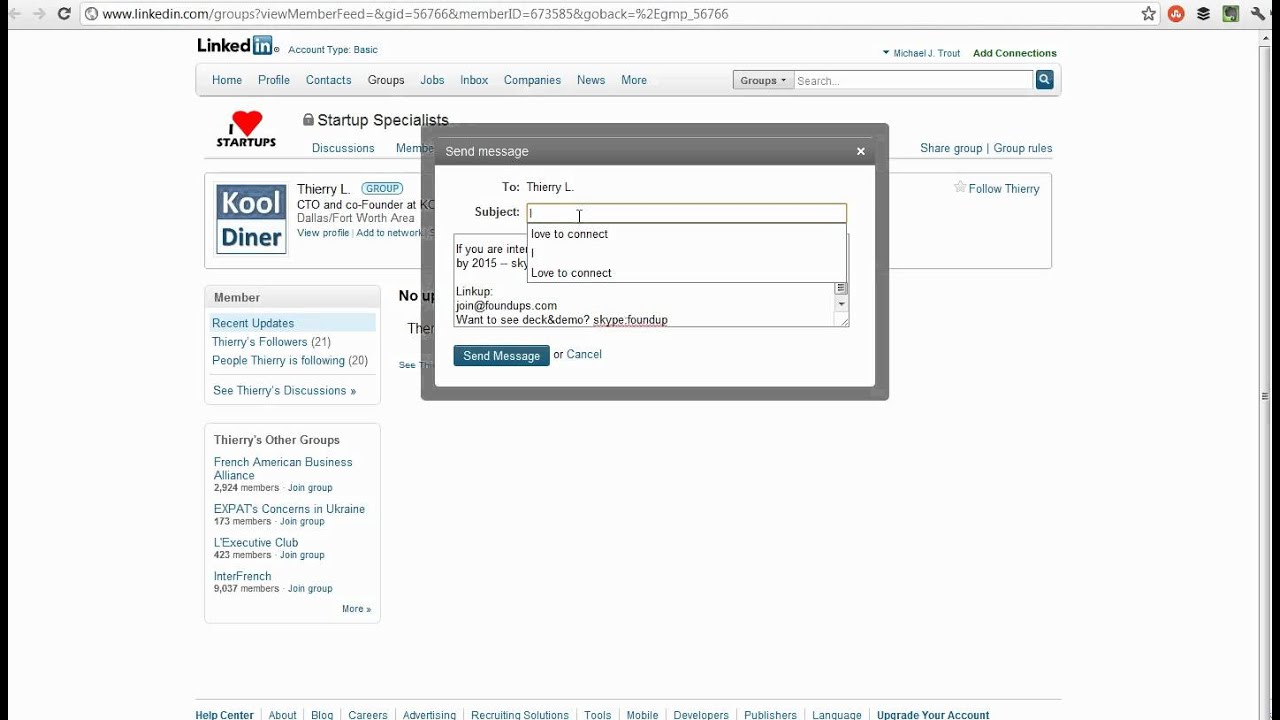Image resolution: width=1280 pixels, height=720 pixels.
Task: Click Follow Thierry link
Action: pyautogui.click(x=1004, y=189)
